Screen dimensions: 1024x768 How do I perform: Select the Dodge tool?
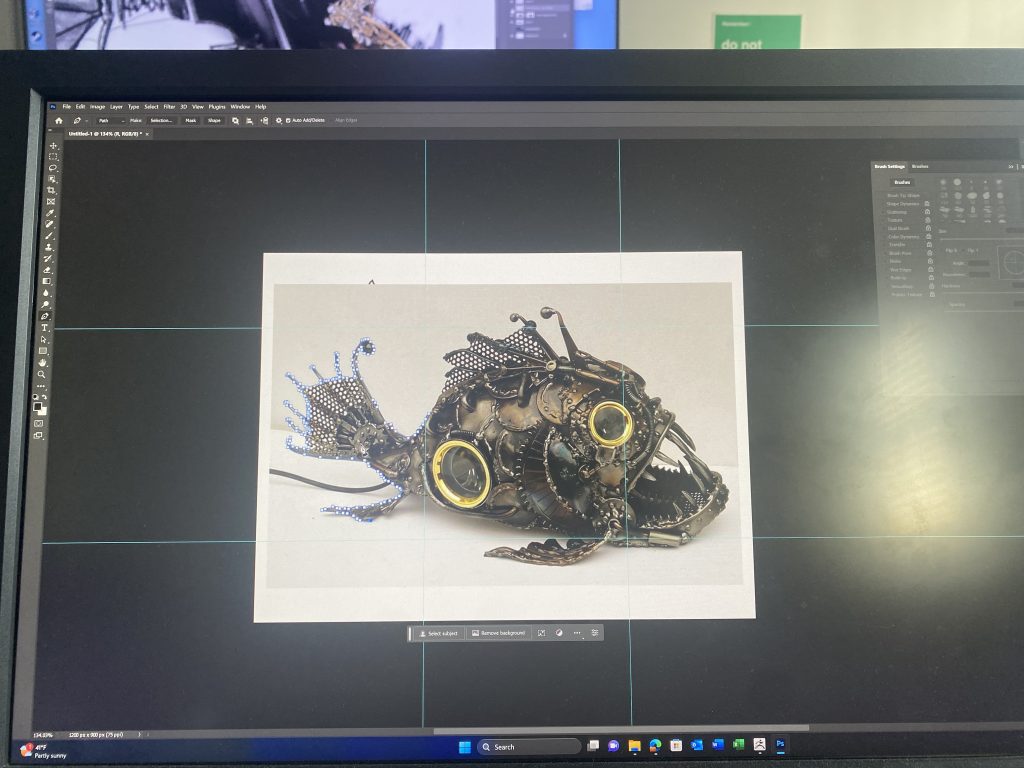pyautogui.click(x=46, y=304)
